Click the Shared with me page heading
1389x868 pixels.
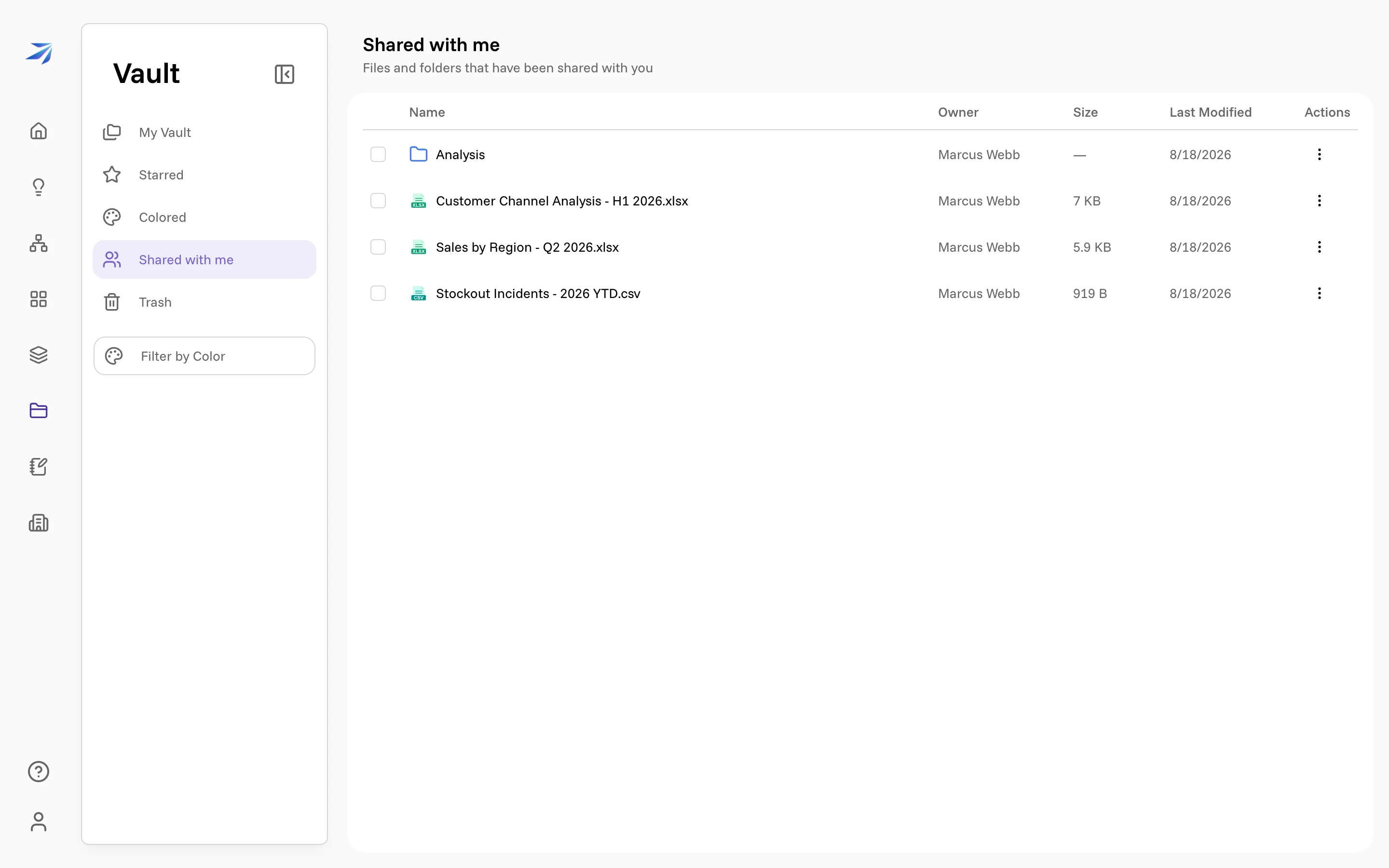[x=431, y=45]
